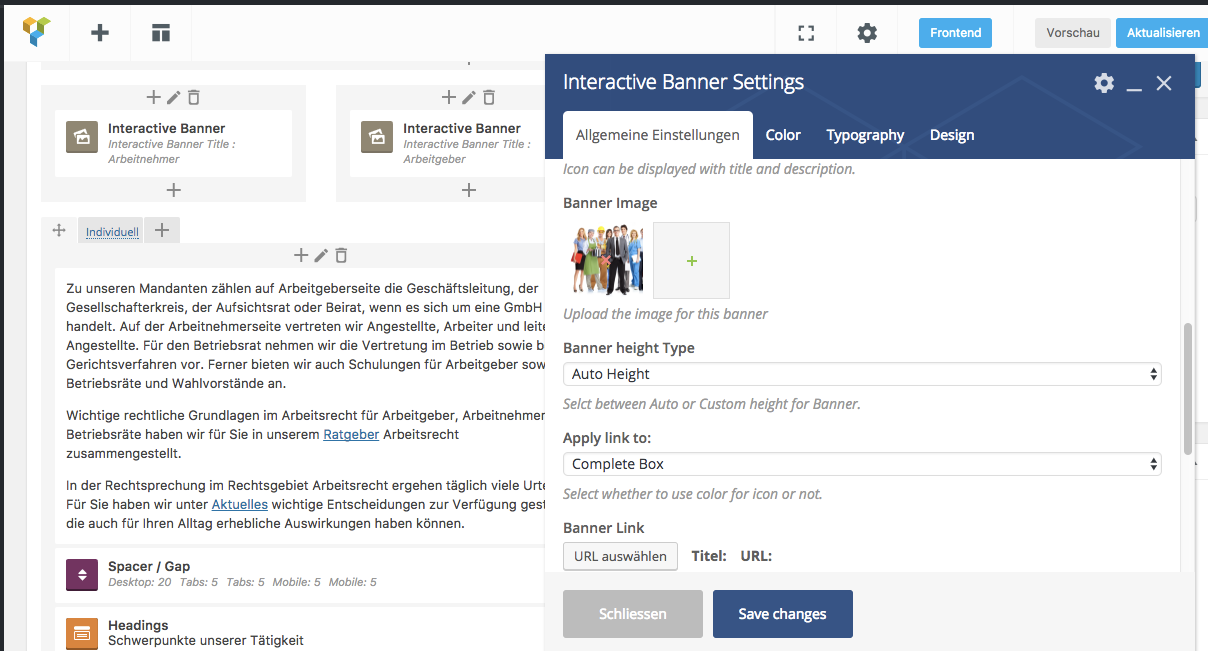Toggle fullscreen mode icon
This screenshot has height=651, width=1208.
tap(806, 33)
